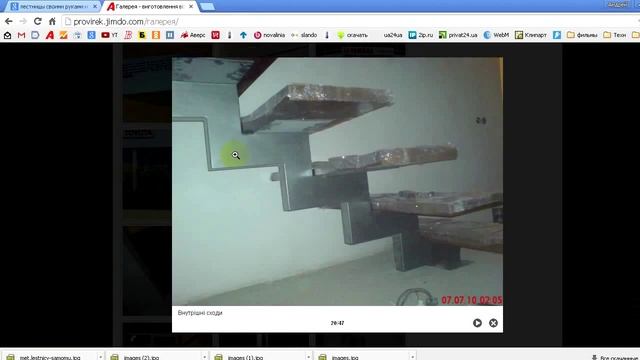
Task: Click the staircase photo in lightbox
Action: (x=337, y=181)
